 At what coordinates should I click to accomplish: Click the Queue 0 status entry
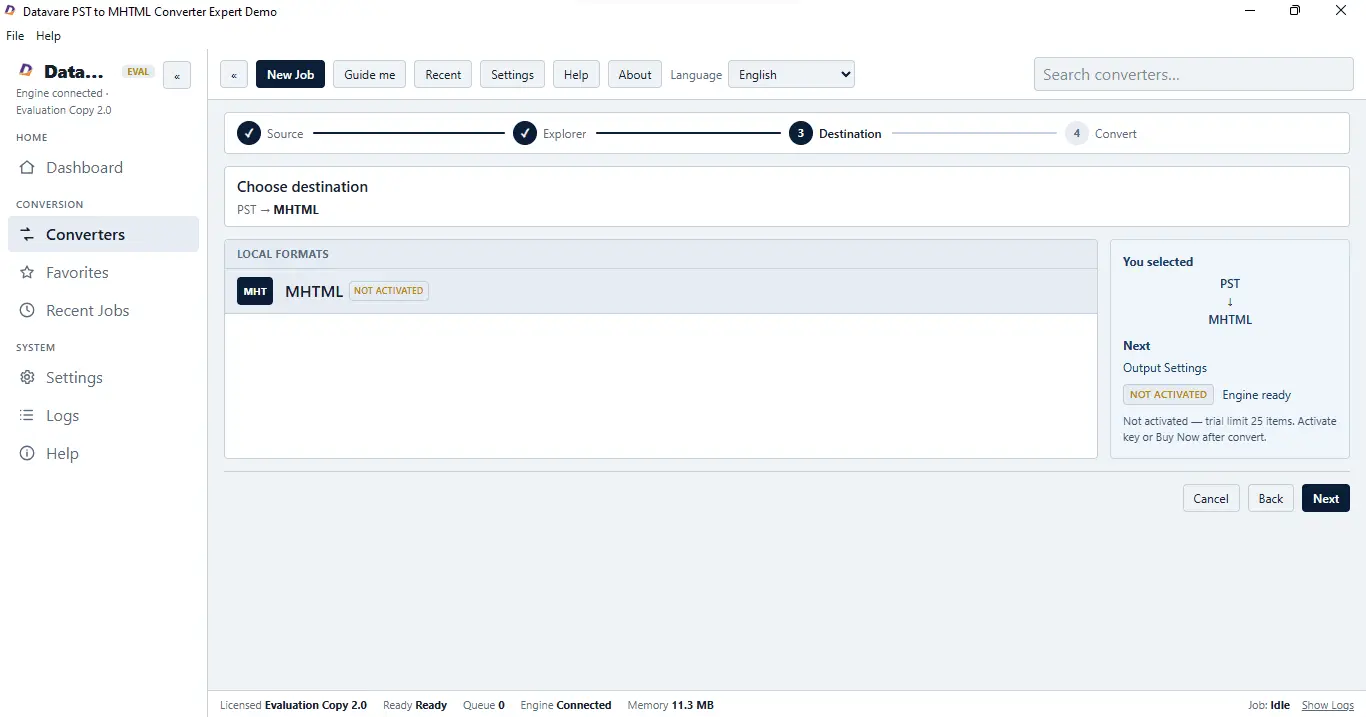coord(484,705)
